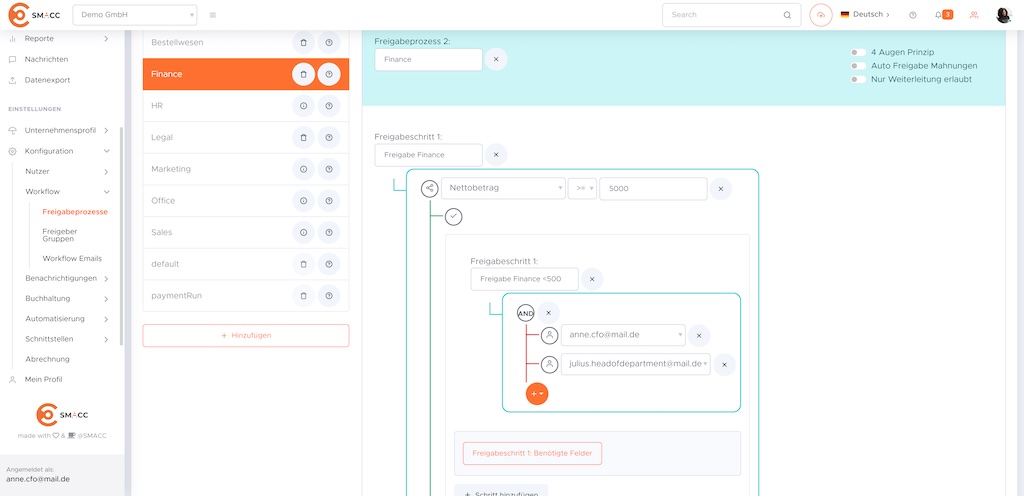Enable the 4 Augen Prinzip toggle
The width and height of the screenshot is (1024, 496).
857,52
